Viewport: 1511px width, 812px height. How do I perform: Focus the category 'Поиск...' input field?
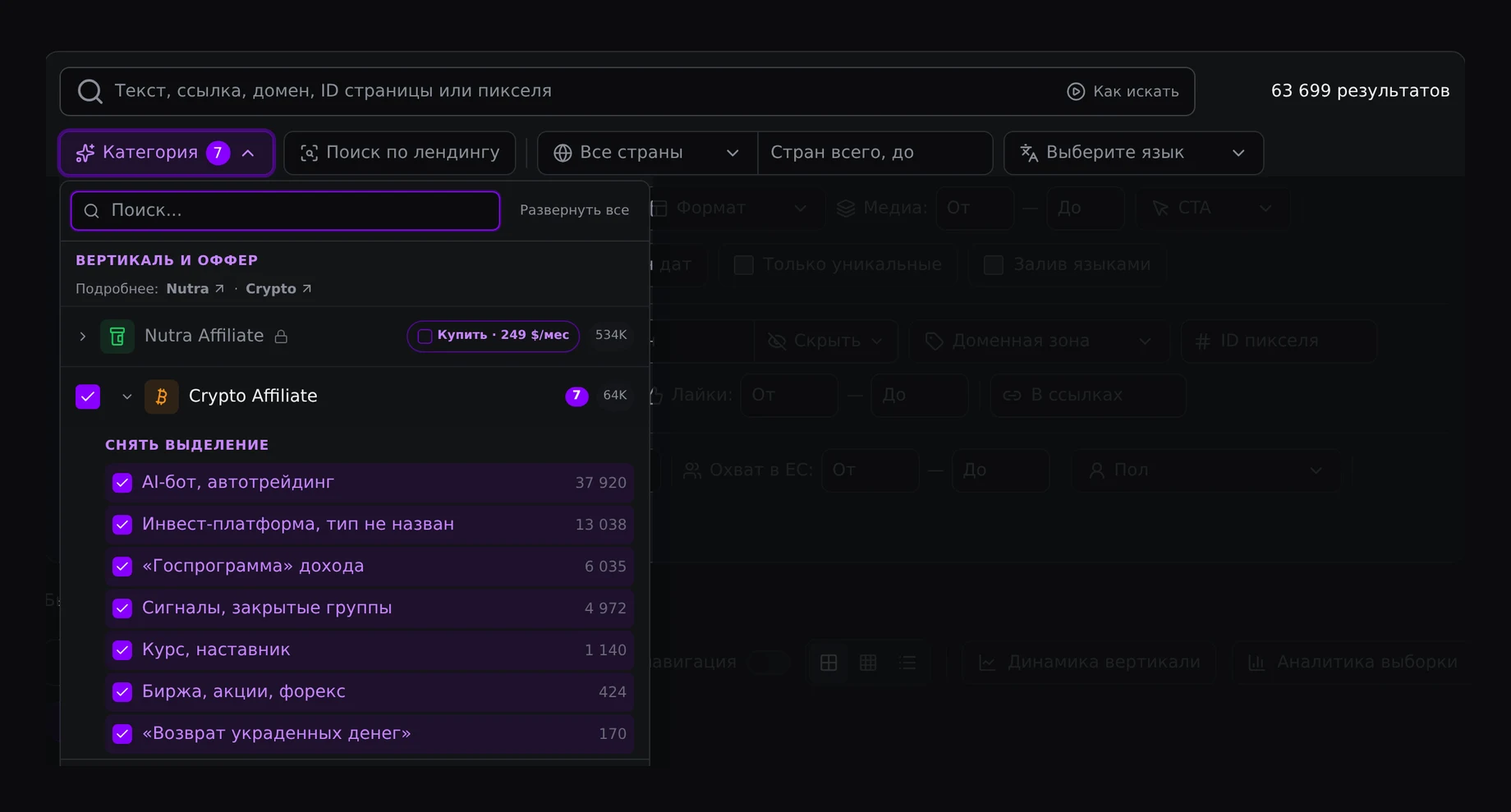[x=286, y=211]
